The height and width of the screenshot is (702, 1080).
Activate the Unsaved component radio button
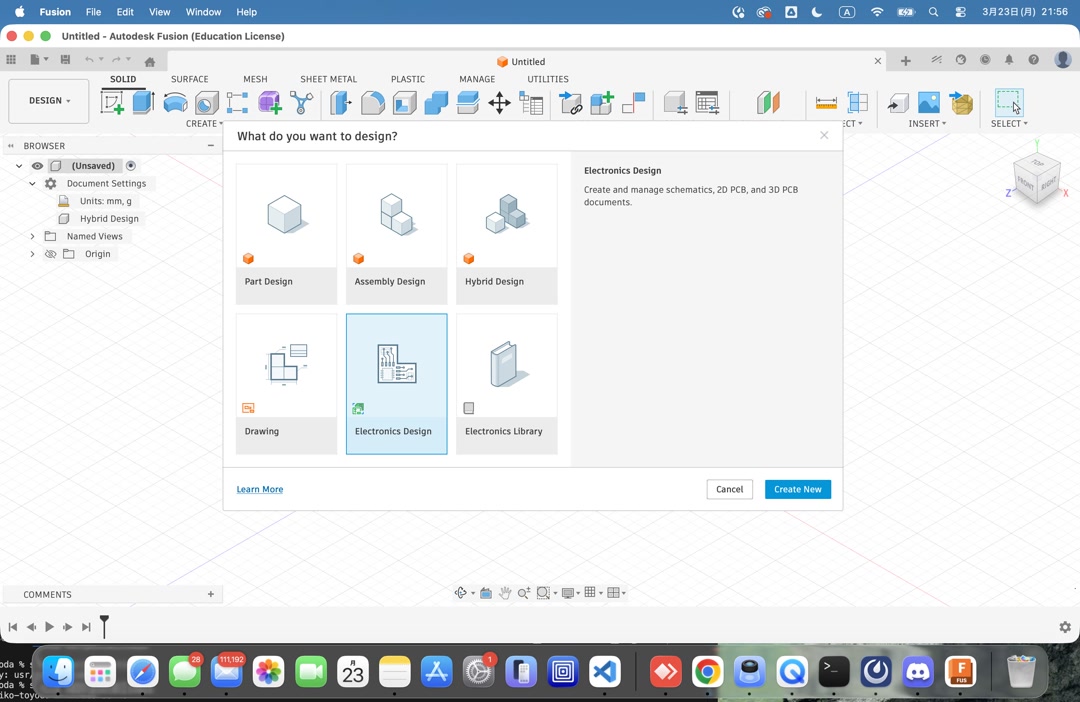(x=131, y=166)
